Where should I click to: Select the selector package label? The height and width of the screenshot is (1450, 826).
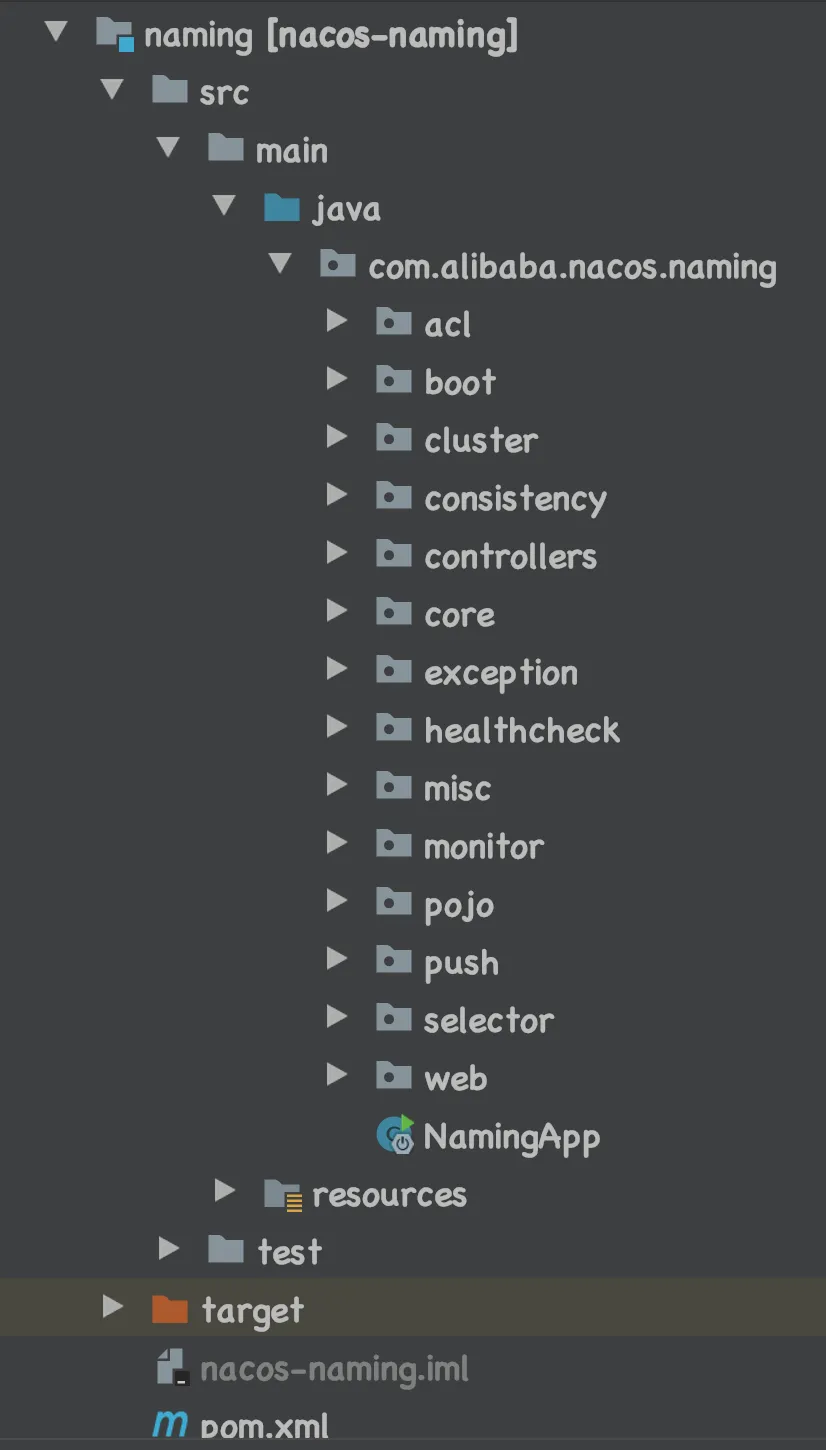[x=488, y=1021]
